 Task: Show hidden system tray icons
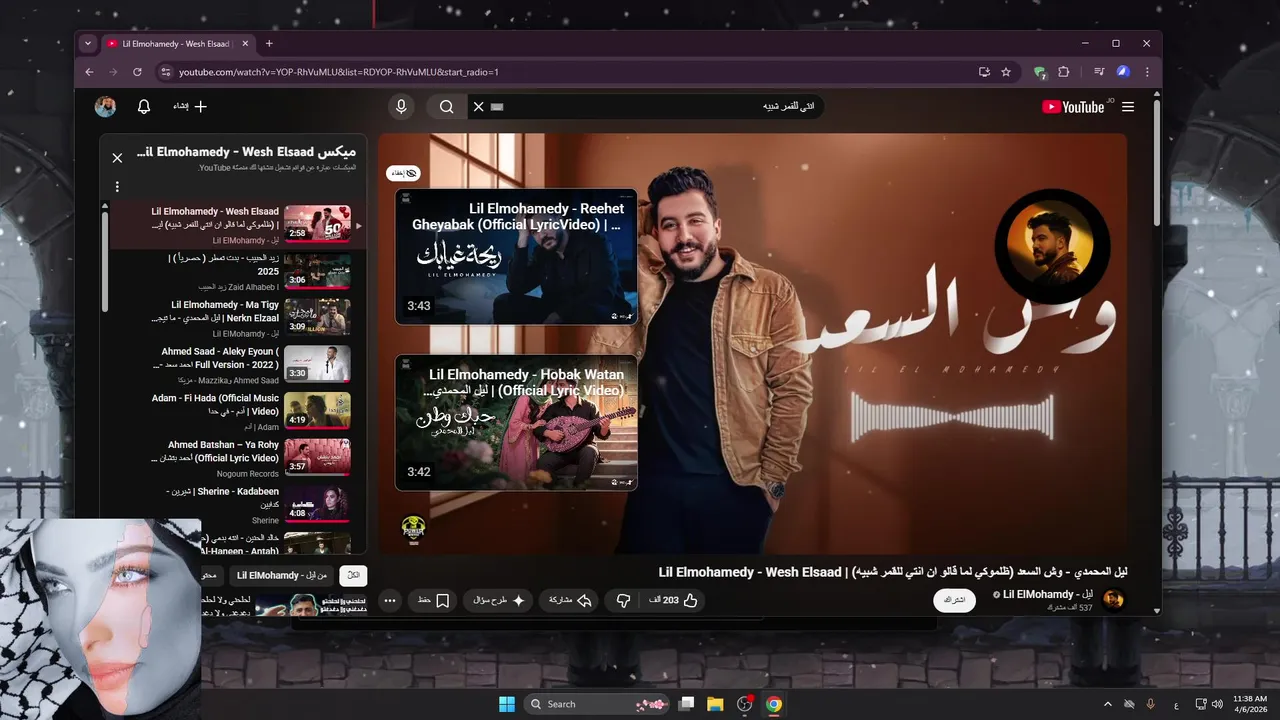click(1107, 704)
